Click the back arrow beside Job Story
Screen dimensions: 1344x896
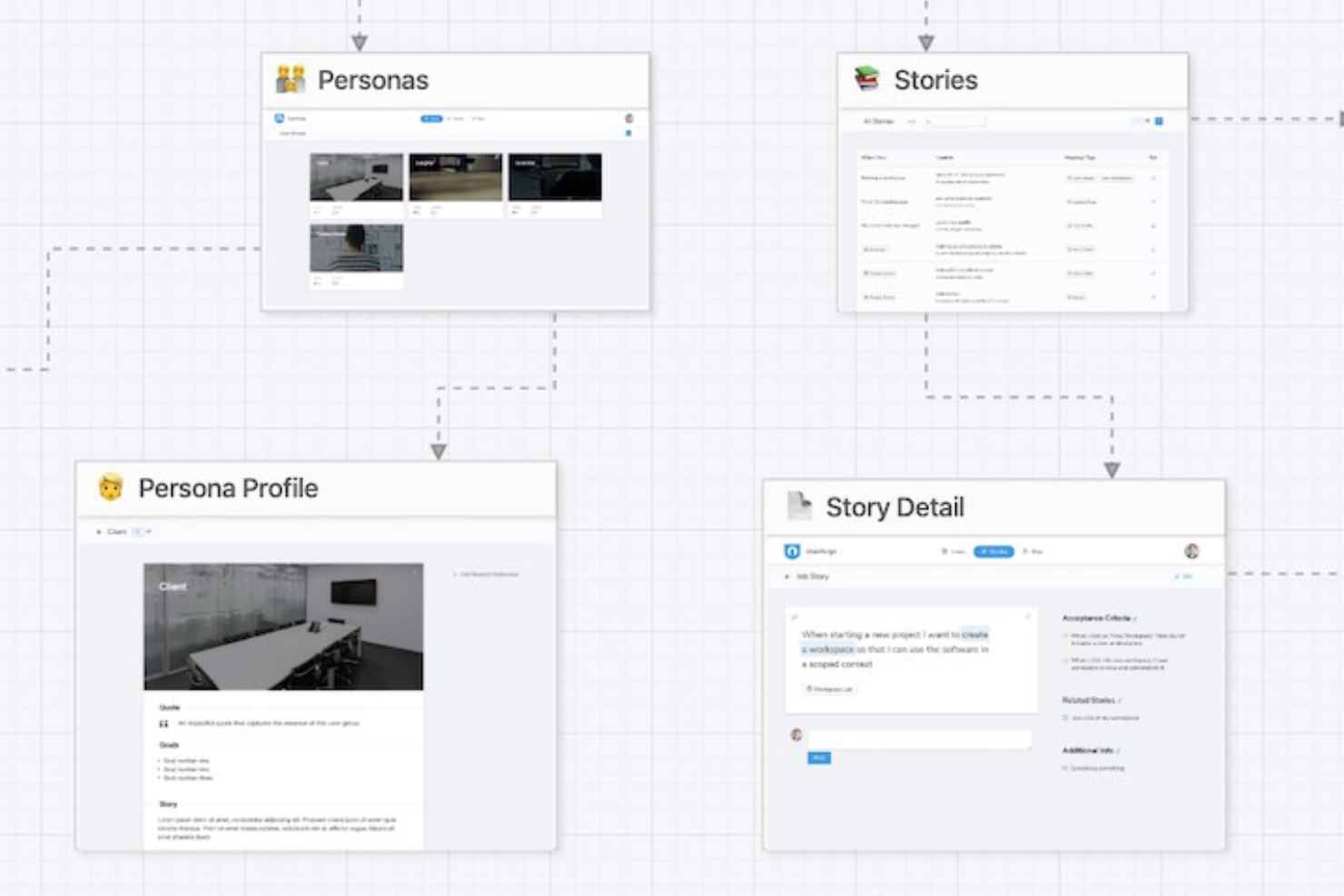786,576
